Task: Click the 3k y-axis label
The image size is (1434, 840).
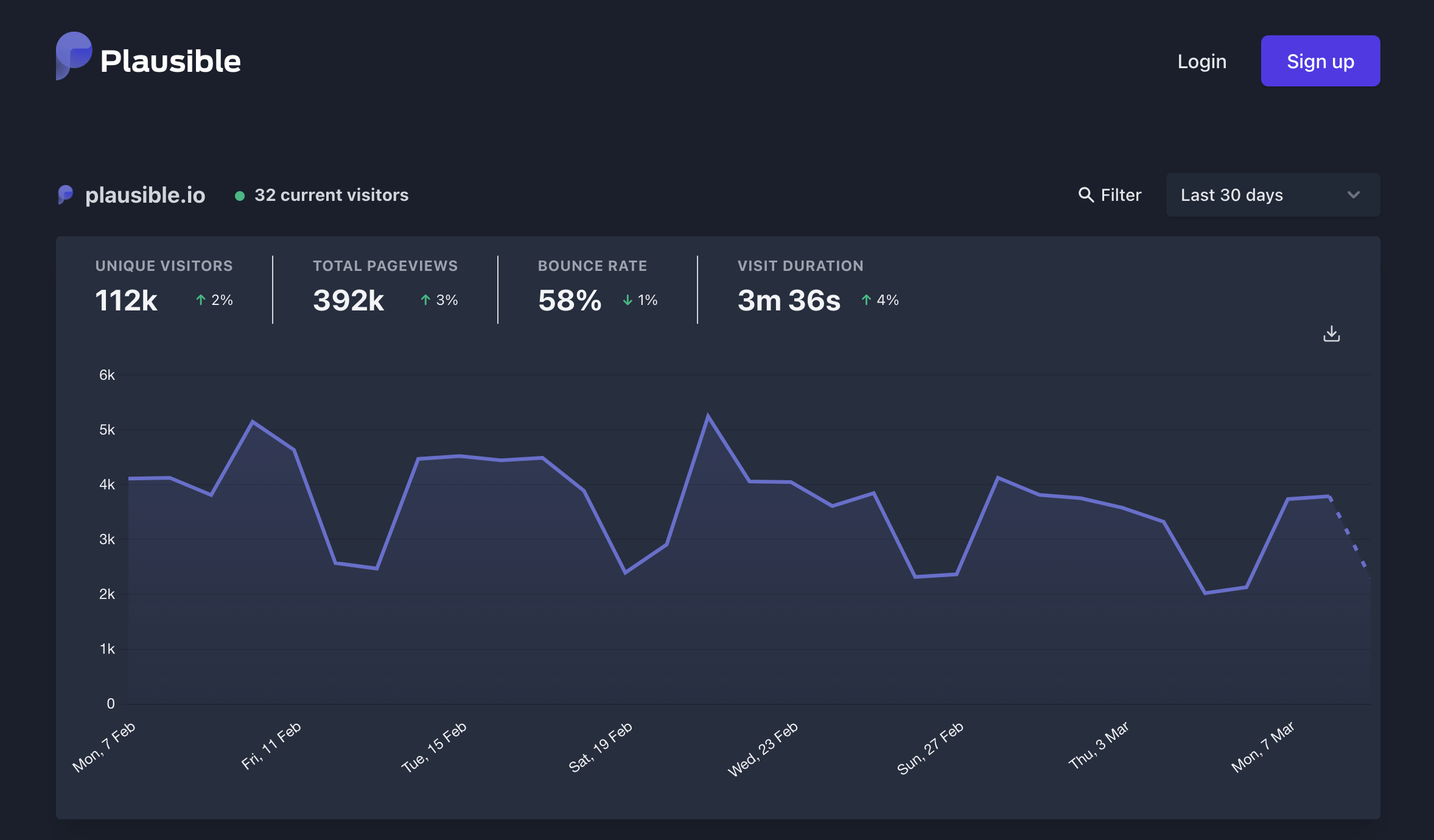Action: pos(107,539)
